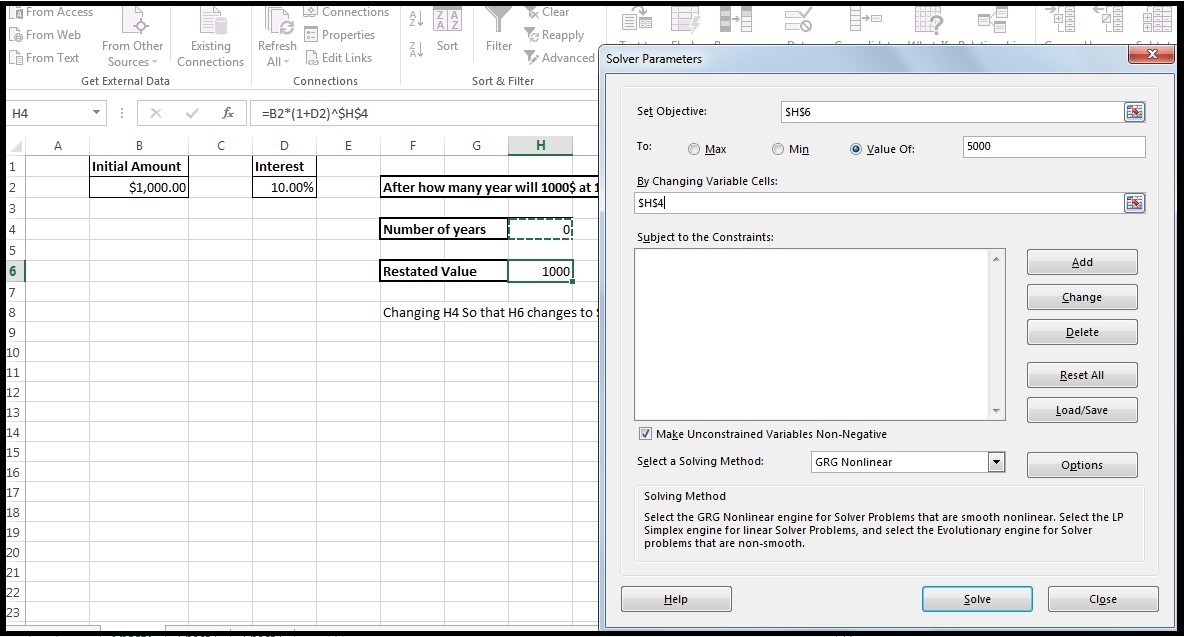The width and height of the screenshot is (1184, 637).
Task: Open the Sort dialog button
Action: pyautogui.click(x=447, y=30)
